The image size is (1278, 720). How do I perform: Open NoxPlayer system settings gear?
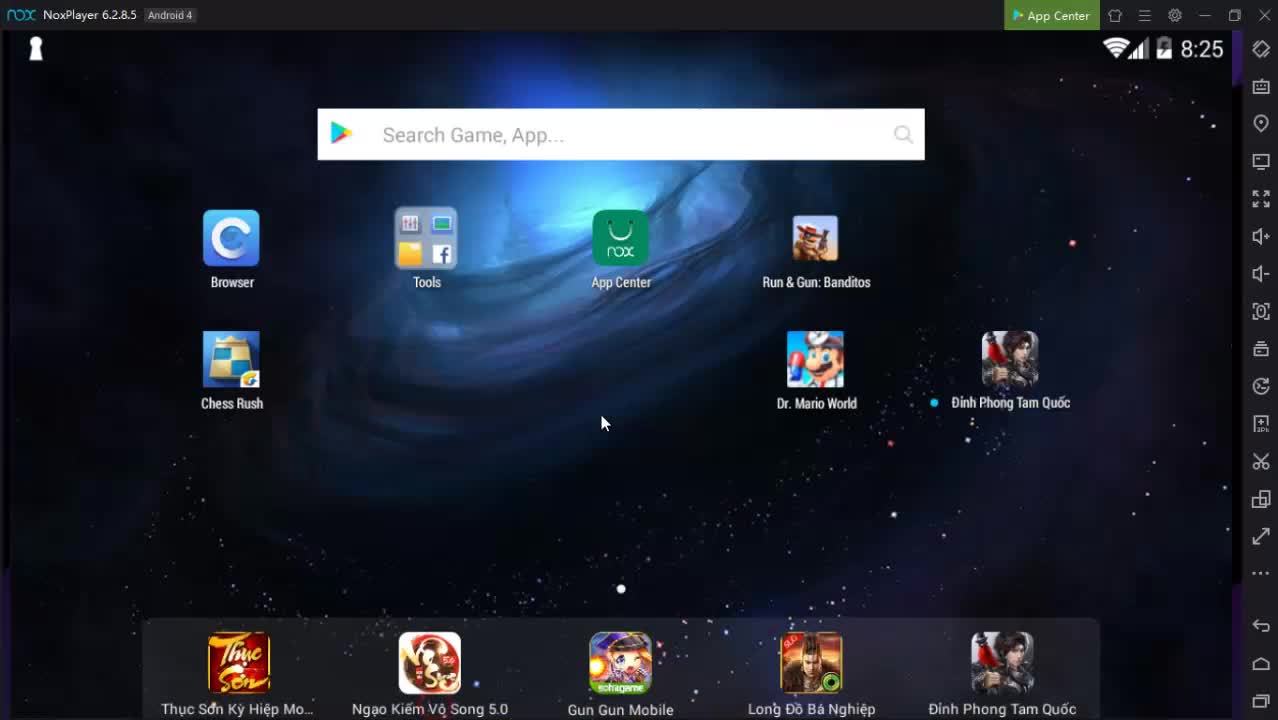pos(1175,15)
